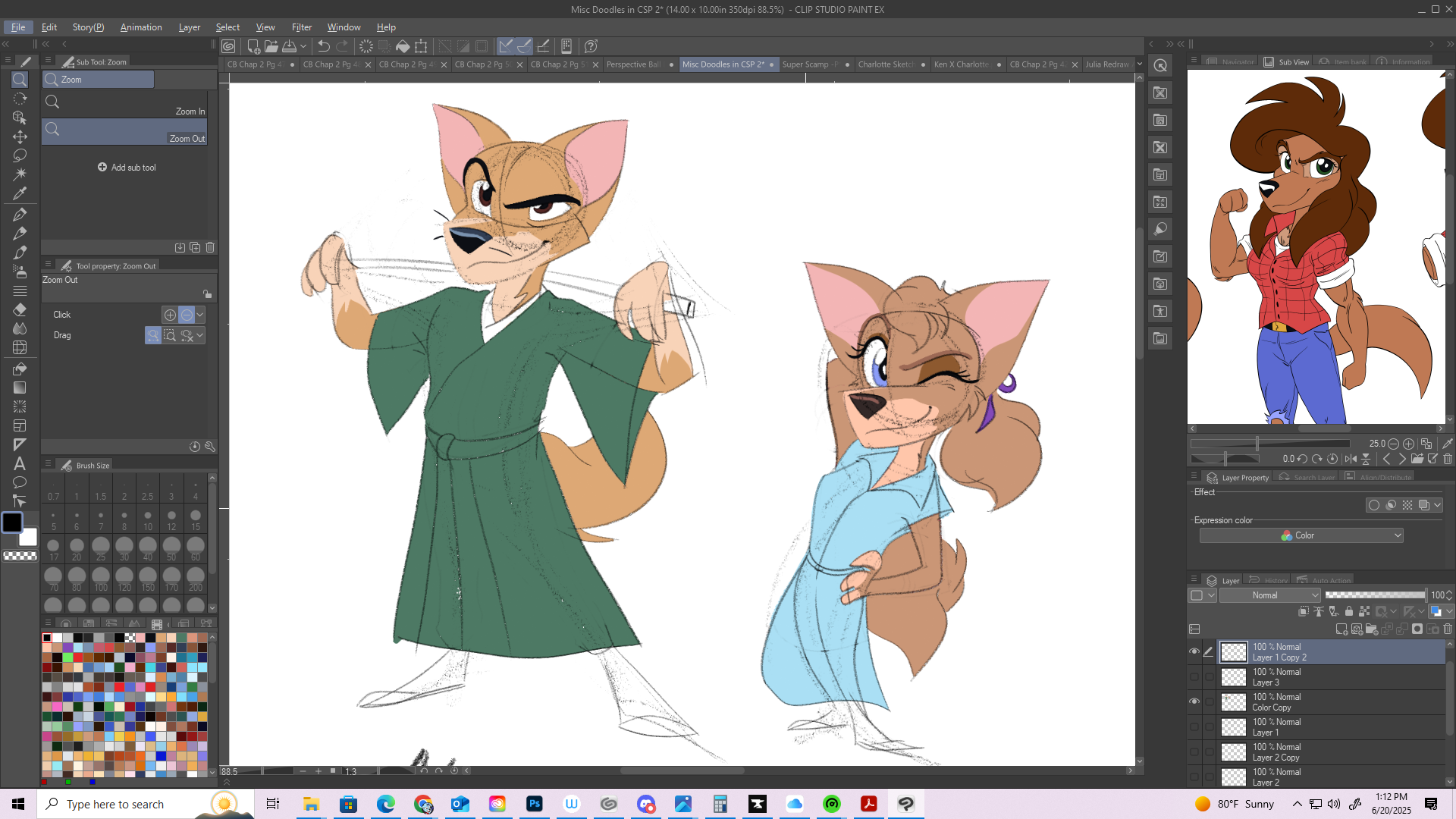Open Photoshop from the Windows taskbar
The width and height of the screenshot is (1456, 819).
click(535, 804)
